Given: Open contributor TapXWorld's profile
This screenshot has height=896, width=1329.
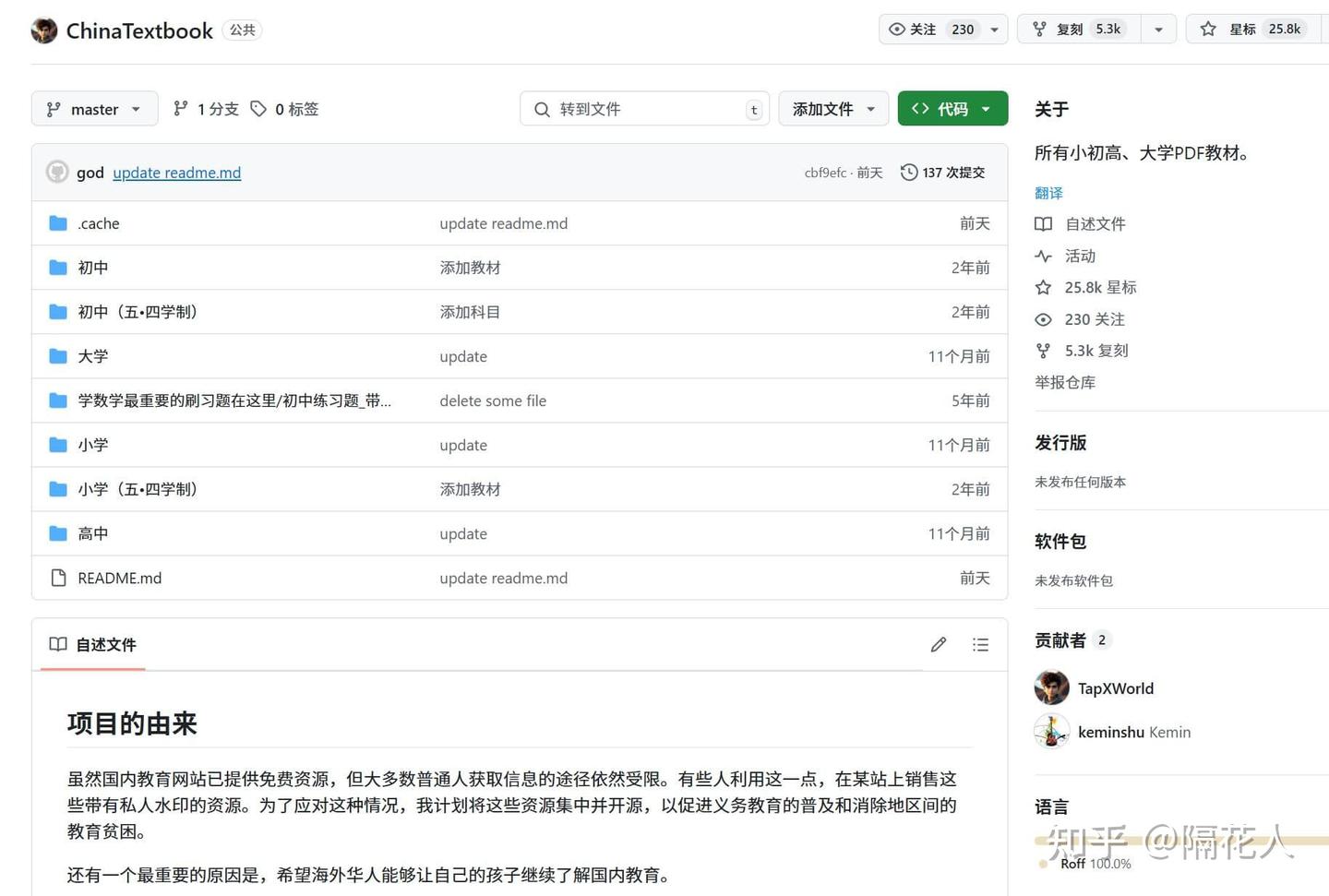Looking at the screenshot, I should click(x=1115, y=687).
